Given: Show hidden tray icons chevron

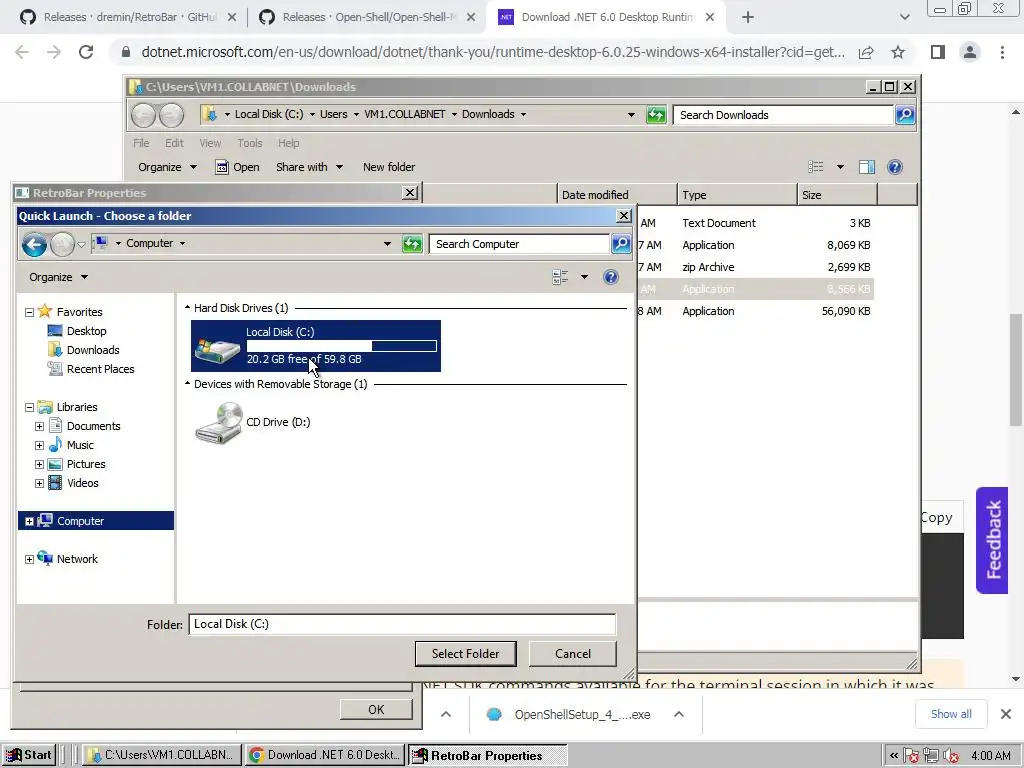Looking at the screenshot, I should [893, 756].
